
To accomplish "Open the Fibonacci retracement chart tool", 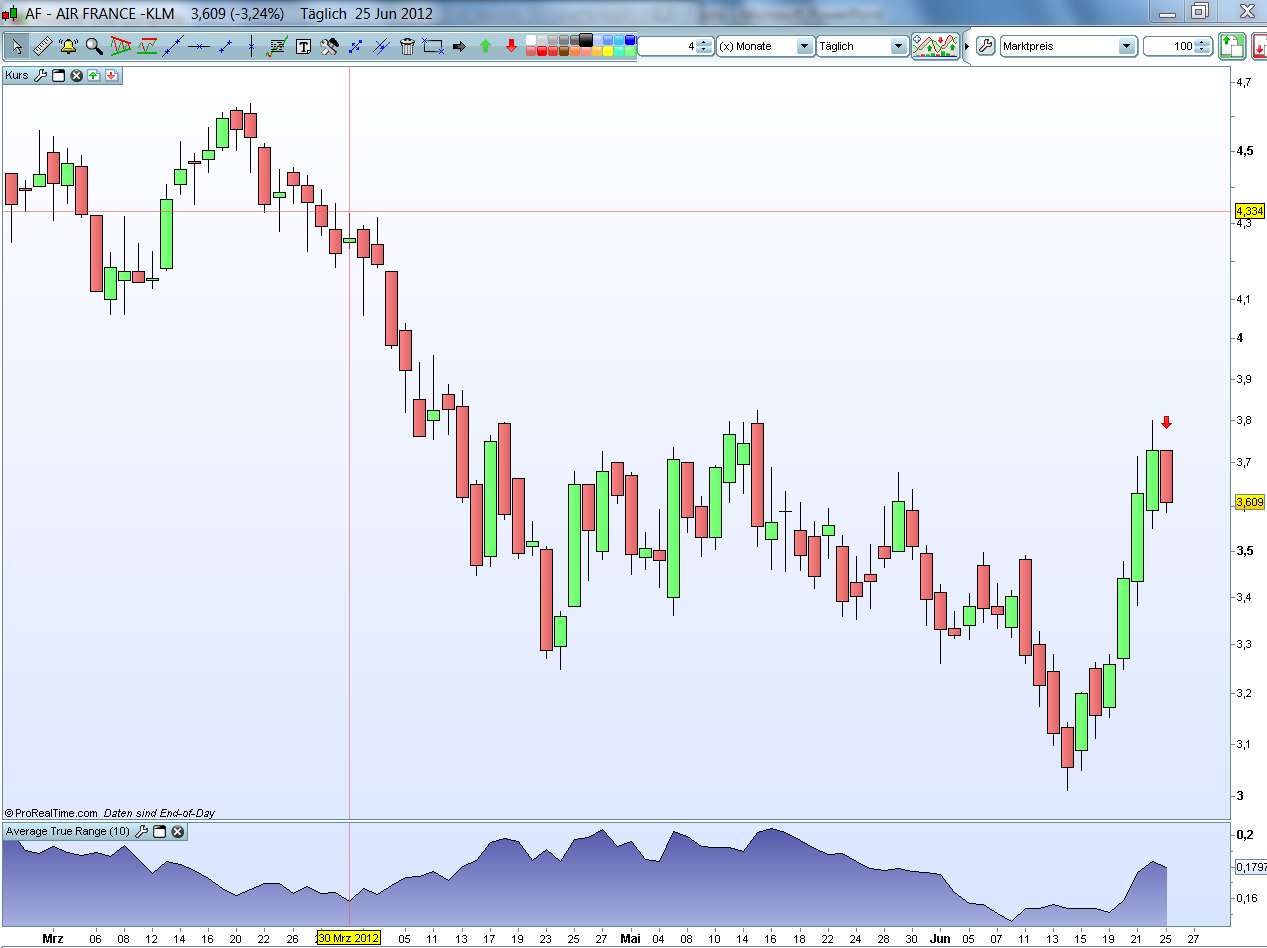I will (x=277, y=46).
